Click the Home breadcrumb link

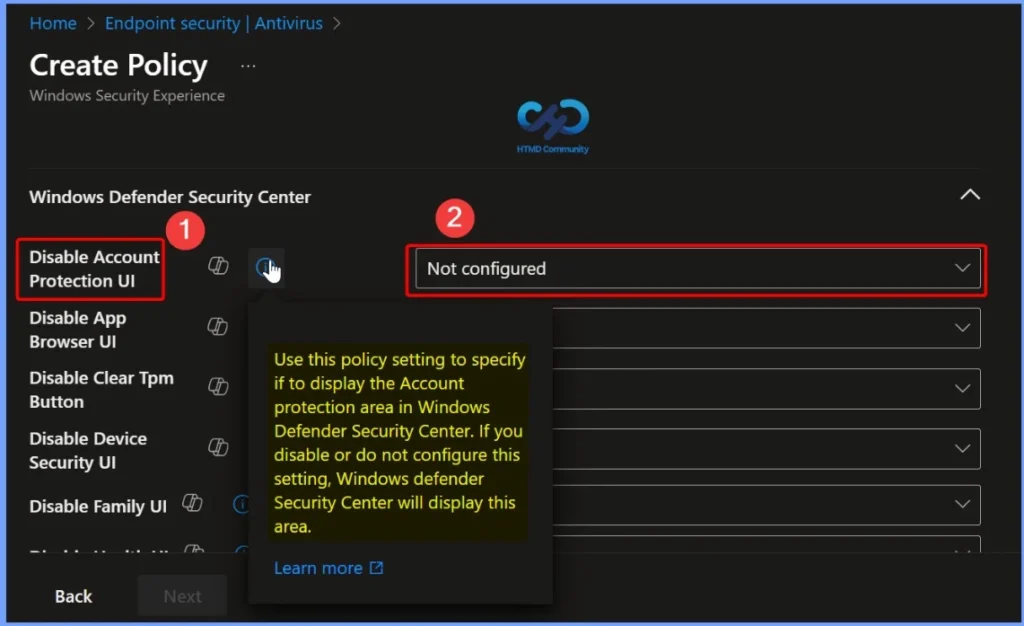pyautogui.click(x=53, y=23)
